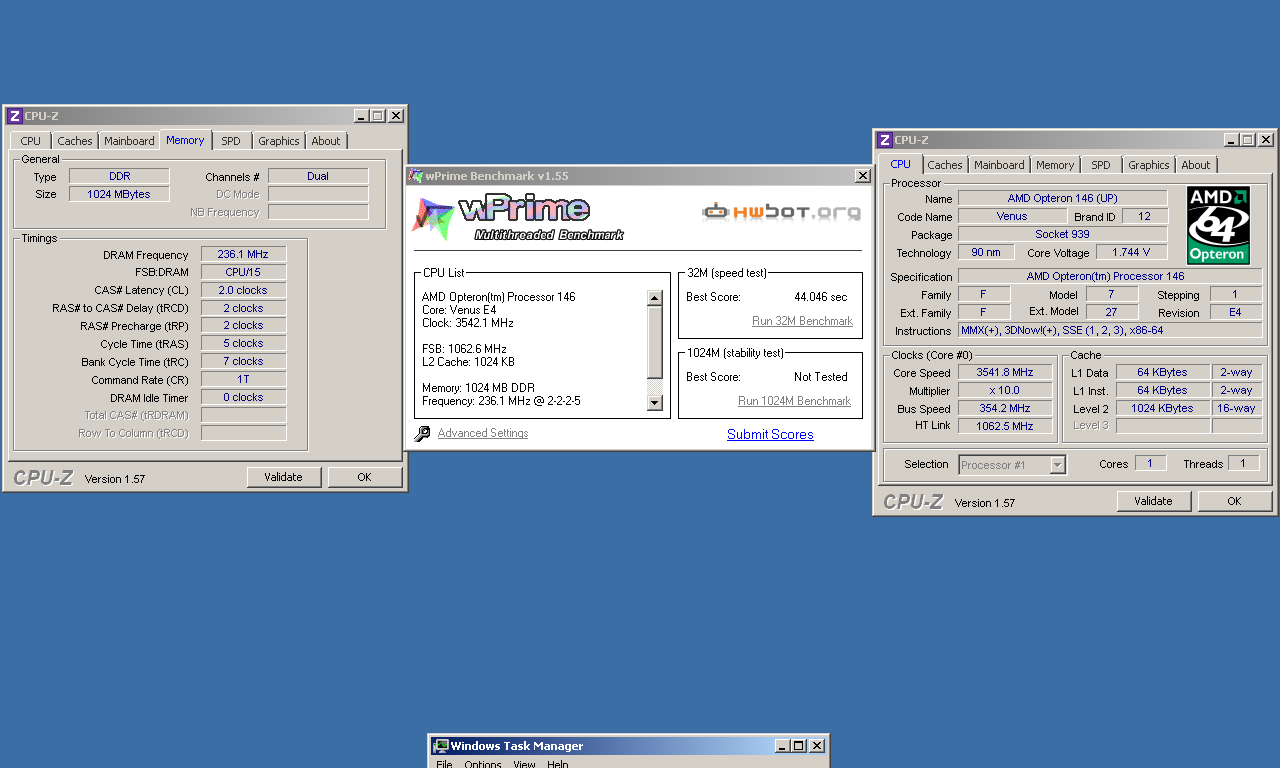
Task: Click the CAS# Latency value 2.0 clocks
Action: tap(243, 290)
